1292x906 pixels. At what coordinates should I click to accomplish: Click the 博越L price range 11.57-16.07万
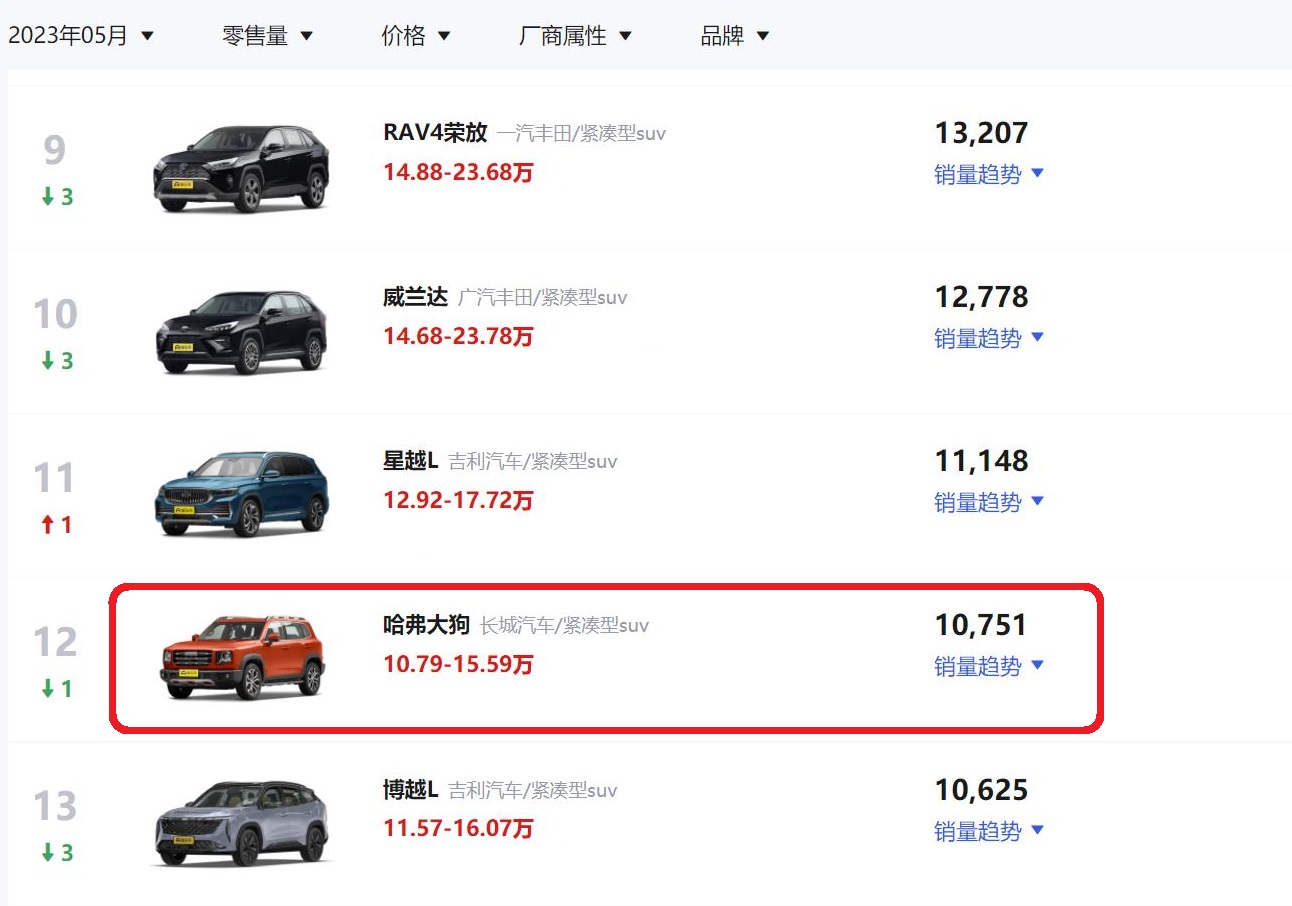click(x=458, y=828)
